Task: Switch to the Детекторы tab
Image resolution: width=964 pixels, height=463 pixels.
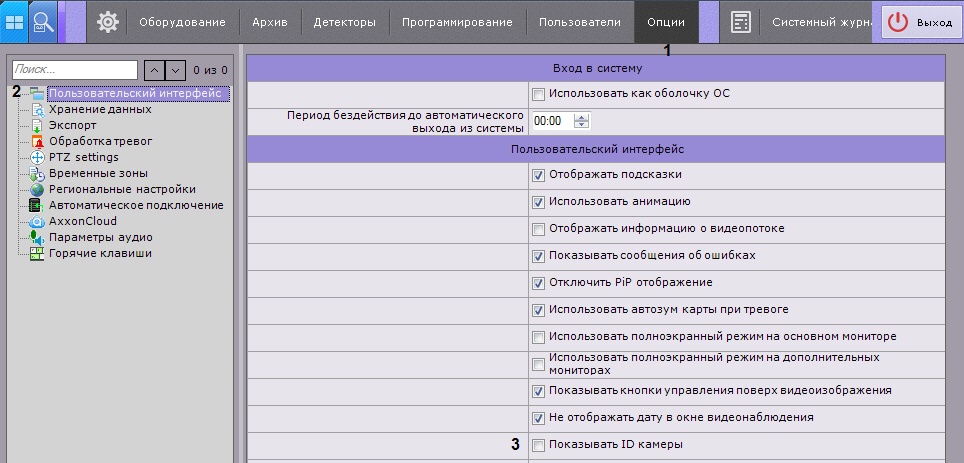Action: (x=344, y=22)
